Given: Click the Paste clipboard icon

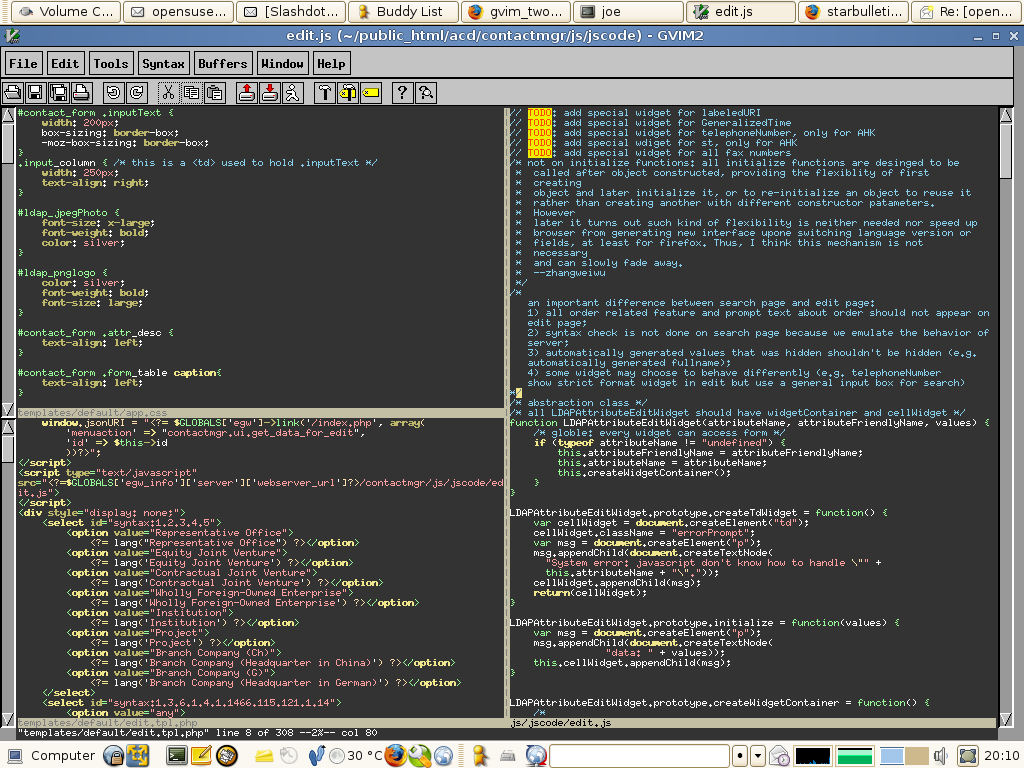Looking at the screenshot, I should (x=214, y=93).
